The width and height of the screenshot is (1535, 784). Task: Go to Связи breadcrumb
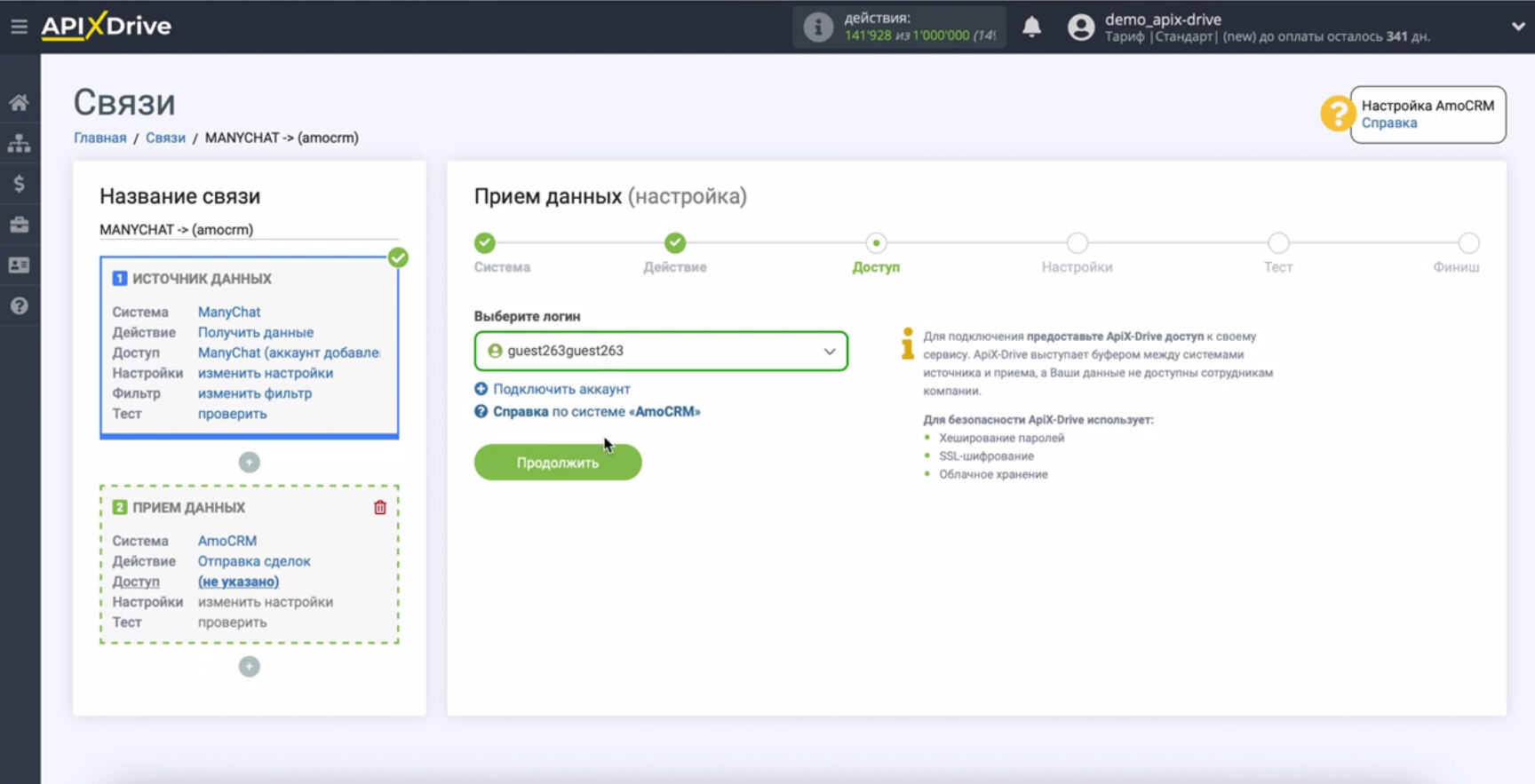165,138
